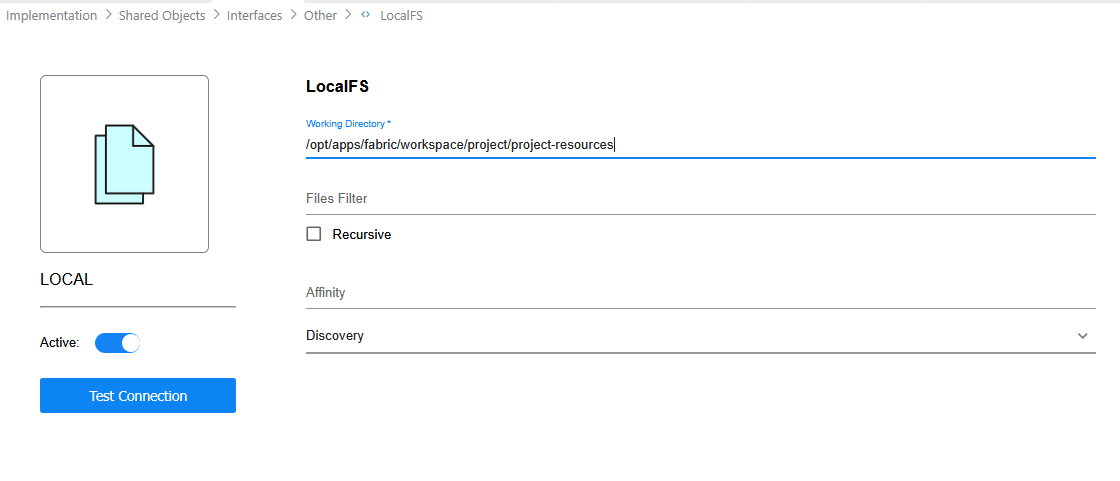The image size is (1120, 481).
Task: Select the Other breadcrumb item
Action: (321, 16)
